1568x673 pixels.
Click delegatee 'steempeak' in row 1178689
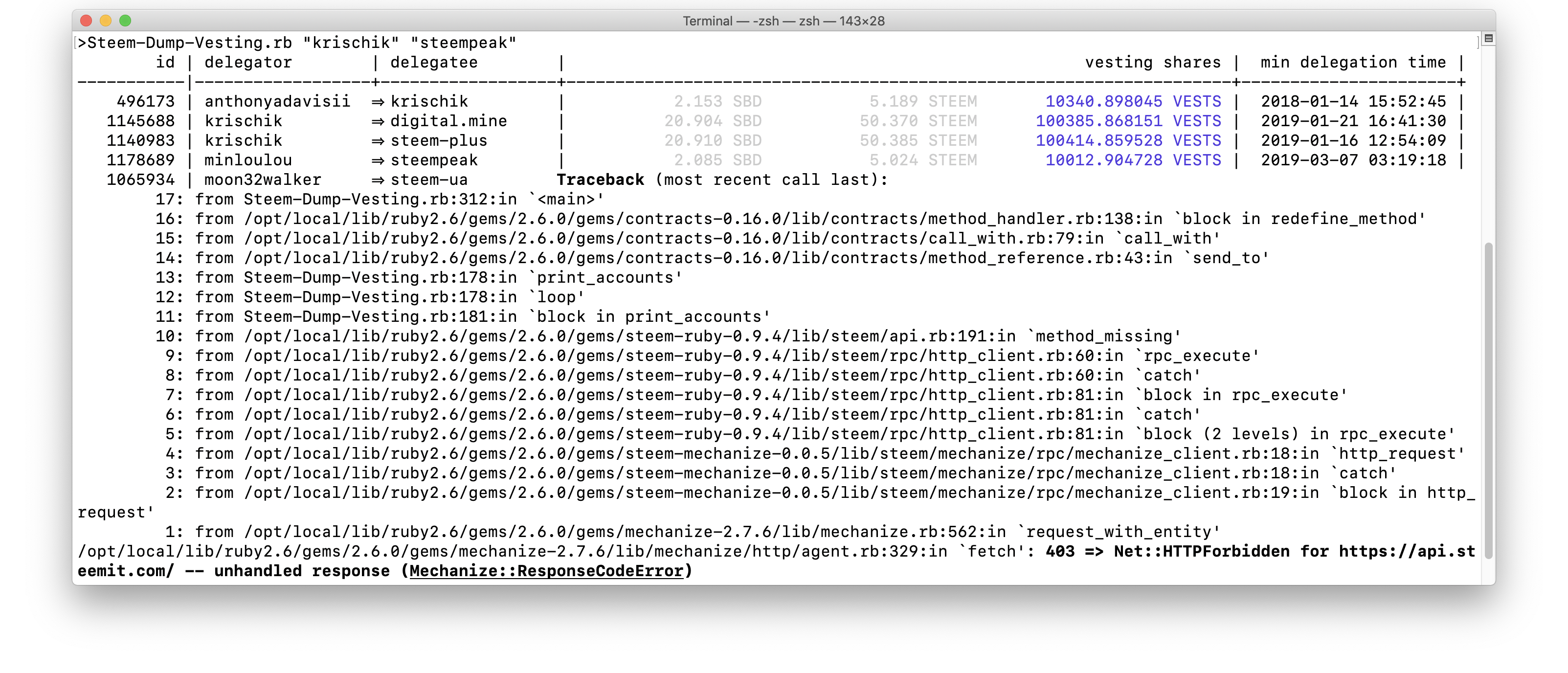click(434, 160)
